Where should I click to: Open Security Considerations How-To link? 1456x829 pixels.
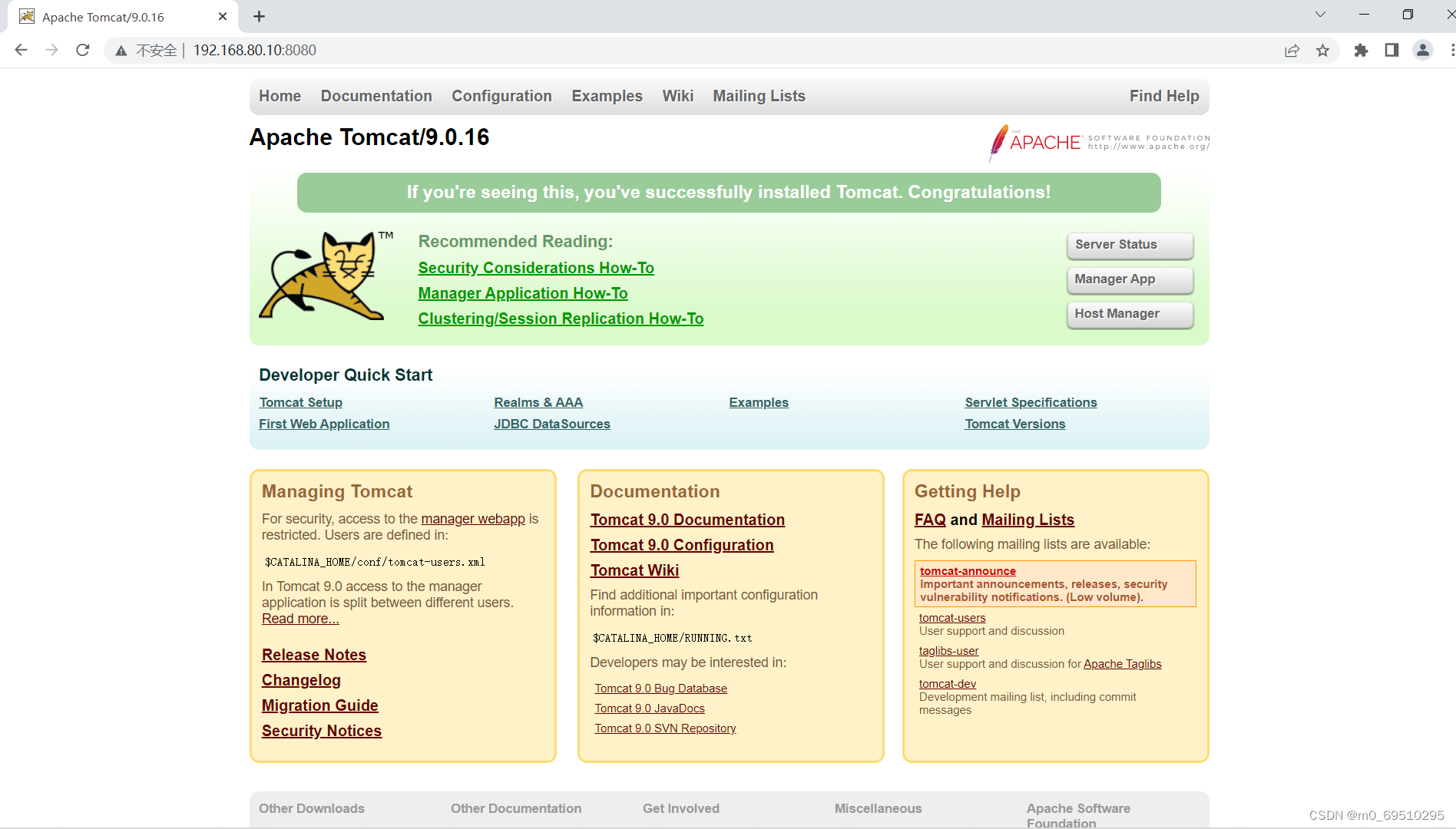click(536, 268)
